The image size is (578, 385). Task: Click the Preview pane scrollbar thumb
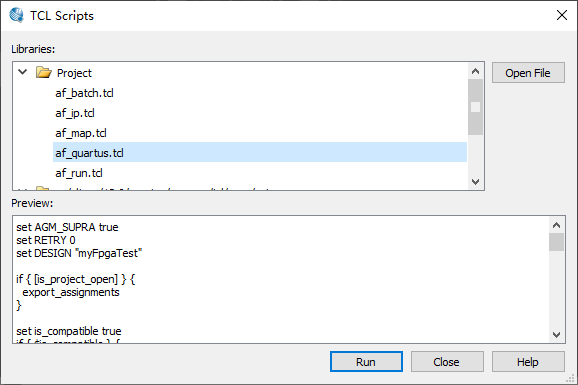(x=556, y=242)
